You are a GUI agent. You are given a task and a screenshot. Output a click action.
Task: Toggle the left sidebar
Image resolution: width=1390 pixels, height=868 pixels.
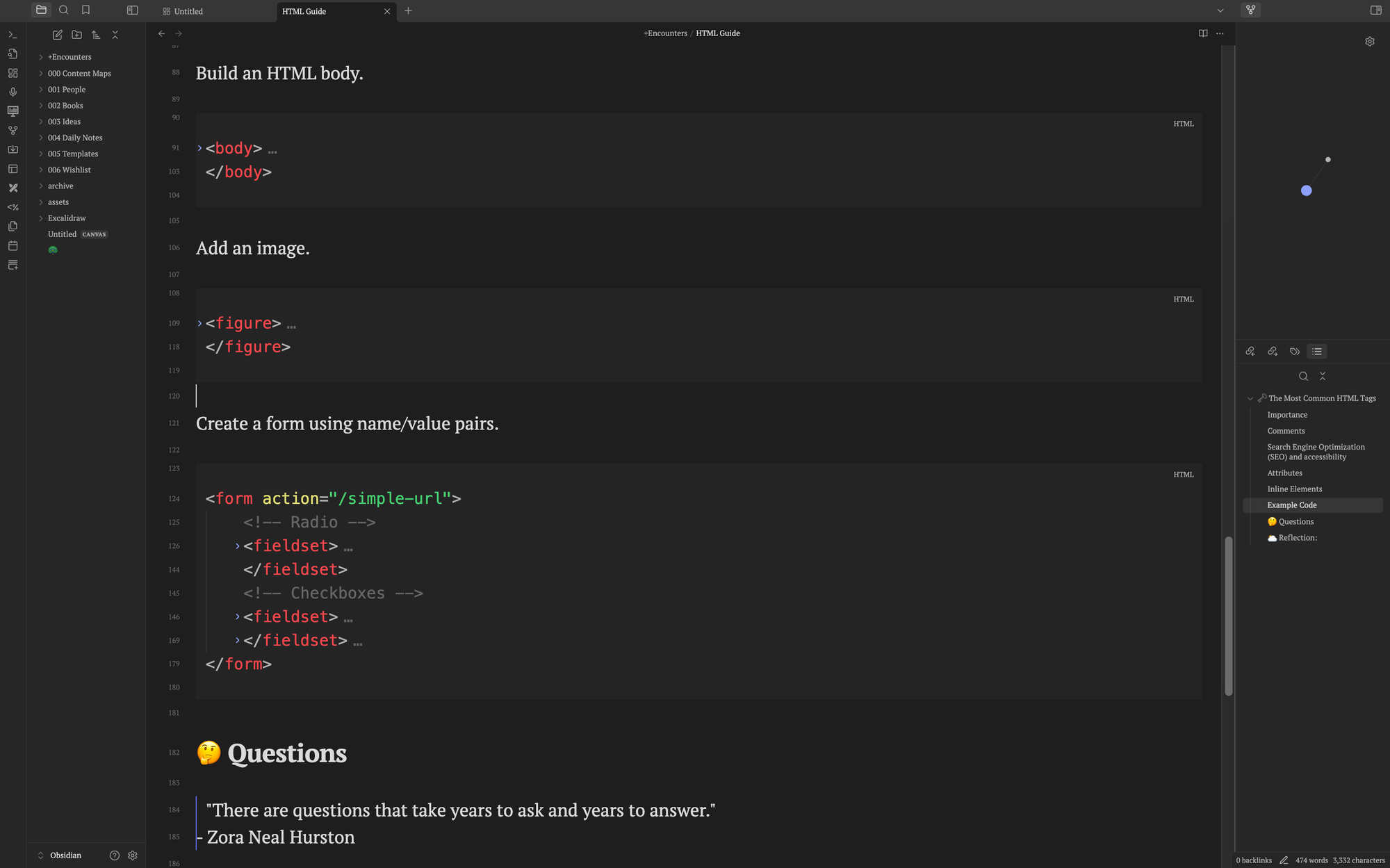click(133, 10)
